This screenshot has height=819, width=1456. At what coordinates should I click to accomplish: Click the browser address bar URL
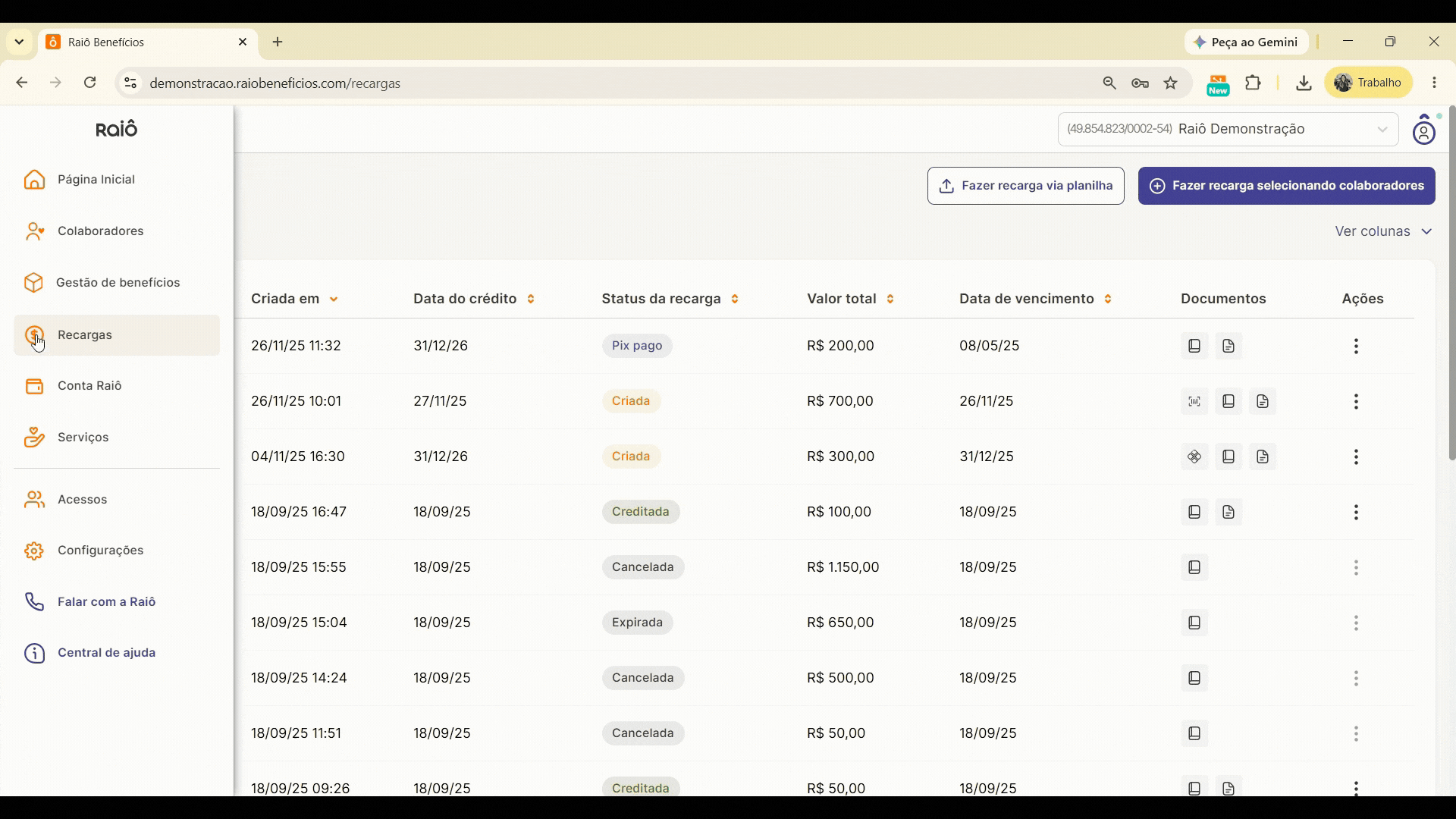click(275, 83)
